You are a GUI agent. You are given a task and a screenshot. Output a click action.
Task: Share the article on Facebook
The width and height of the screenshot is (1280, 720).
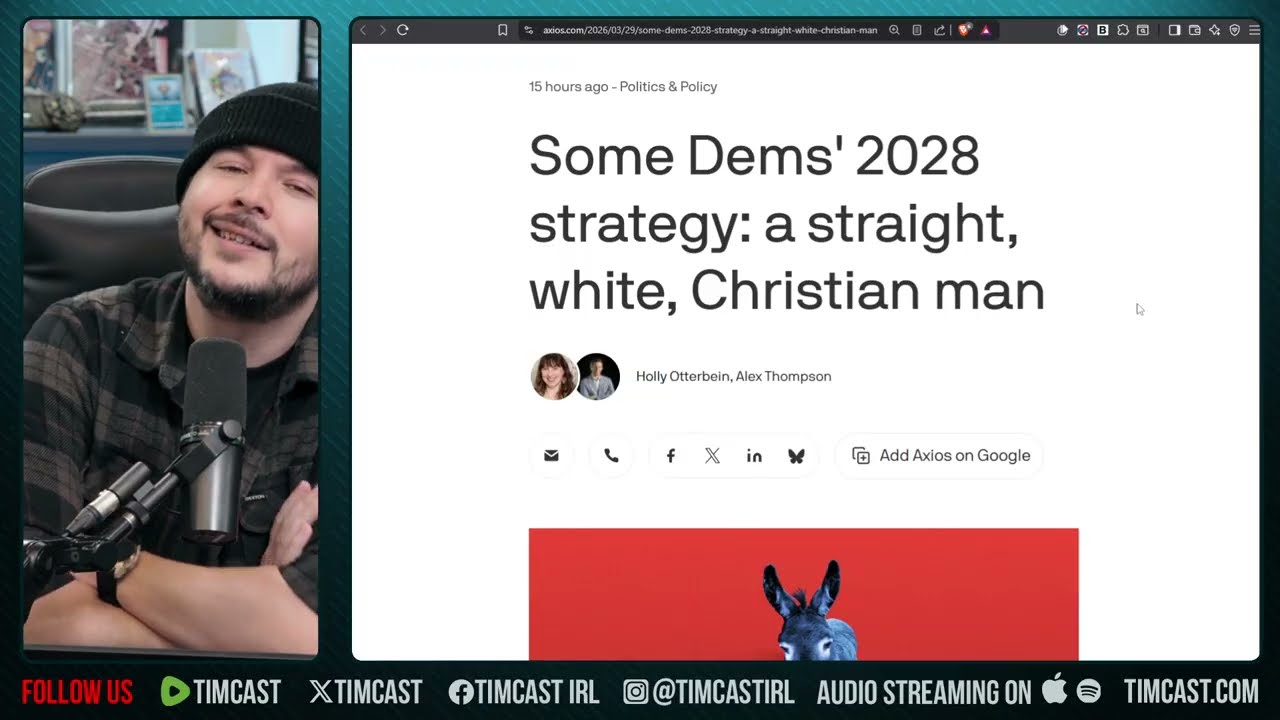(x=671, y=456)
